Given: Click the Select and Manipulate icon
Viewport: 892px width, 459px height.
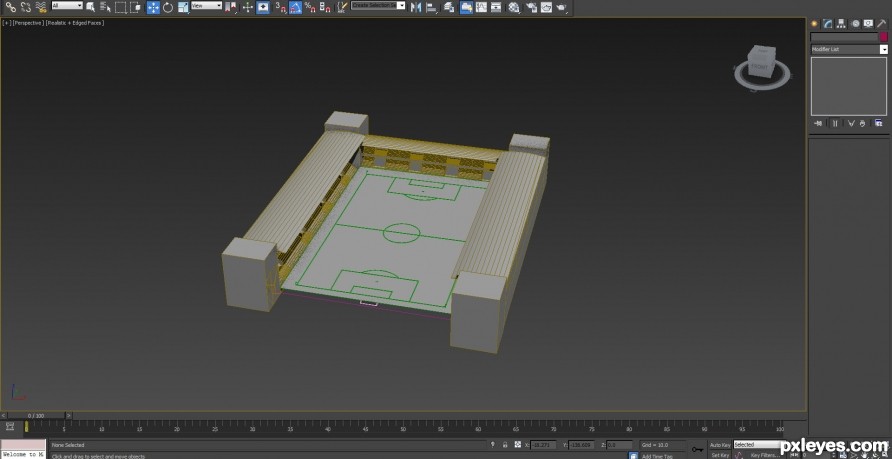Looking at the screenshot, I should [247, 7].
